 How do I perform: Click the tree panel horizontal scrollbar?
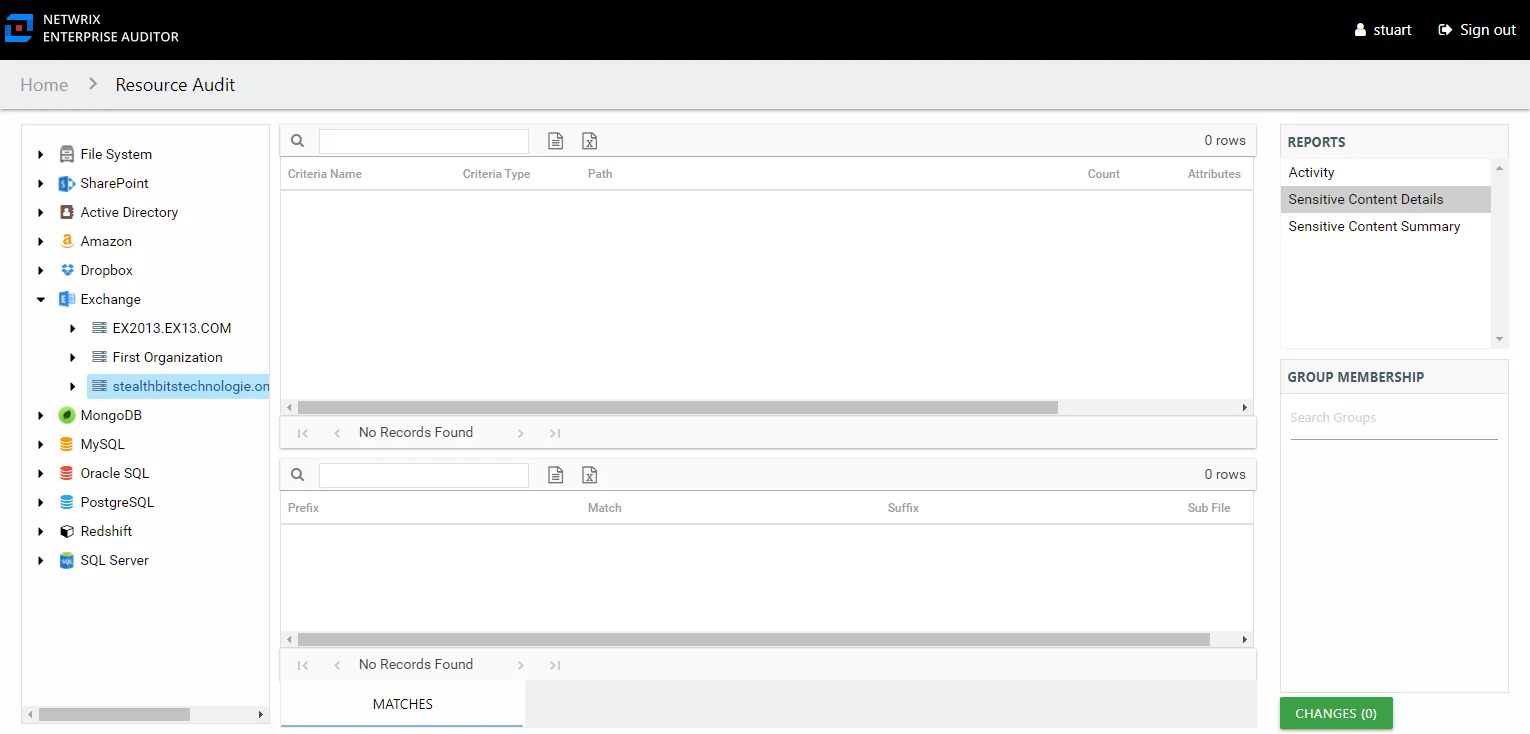(114, 714)
